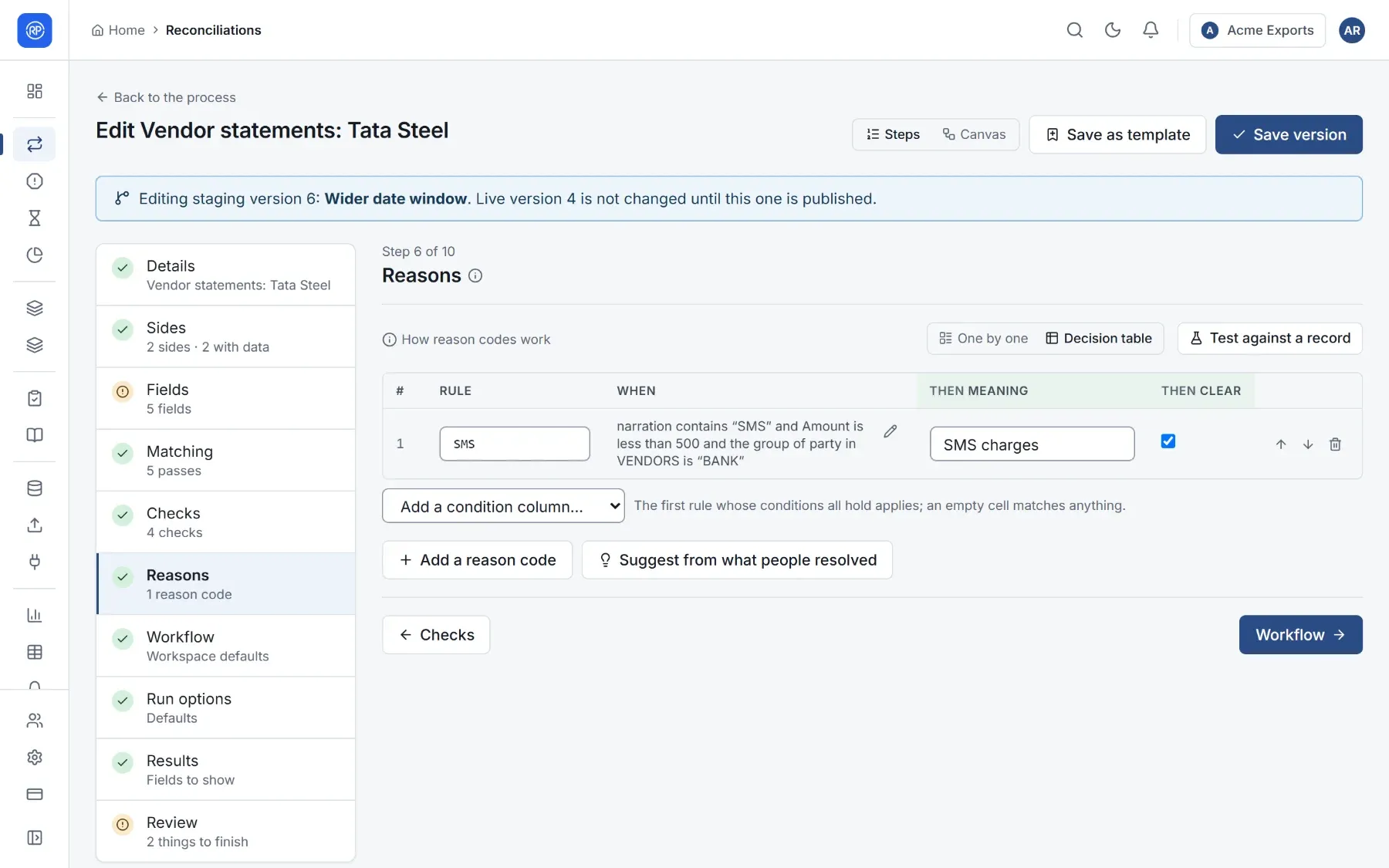Image resolution: width=1389 pixels, height=868 pixels.
Task: Go back with Back to the process link
Action: pos(166,97)
